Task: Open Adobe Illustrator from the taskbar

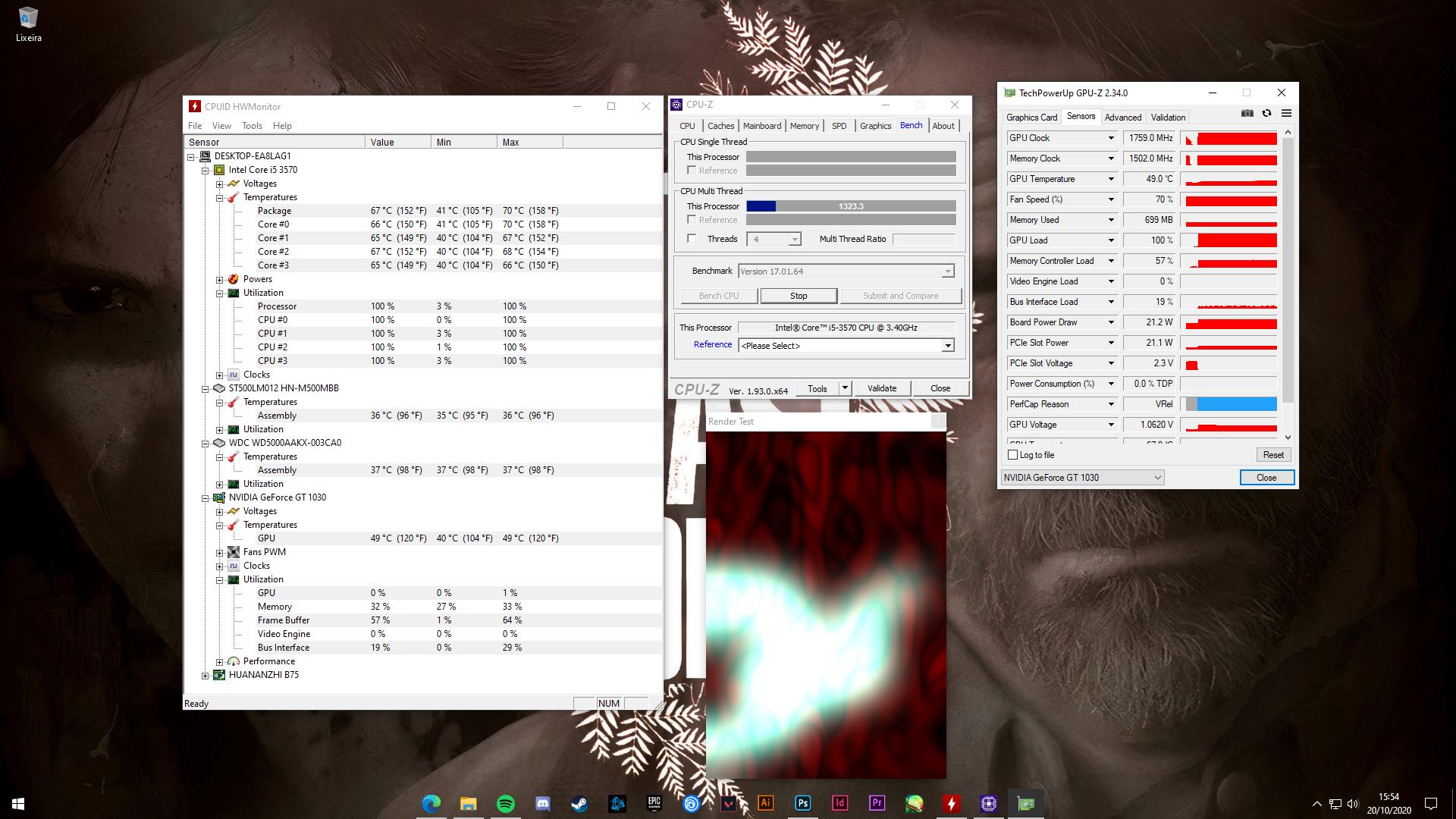Action: (x=765, y=803)
